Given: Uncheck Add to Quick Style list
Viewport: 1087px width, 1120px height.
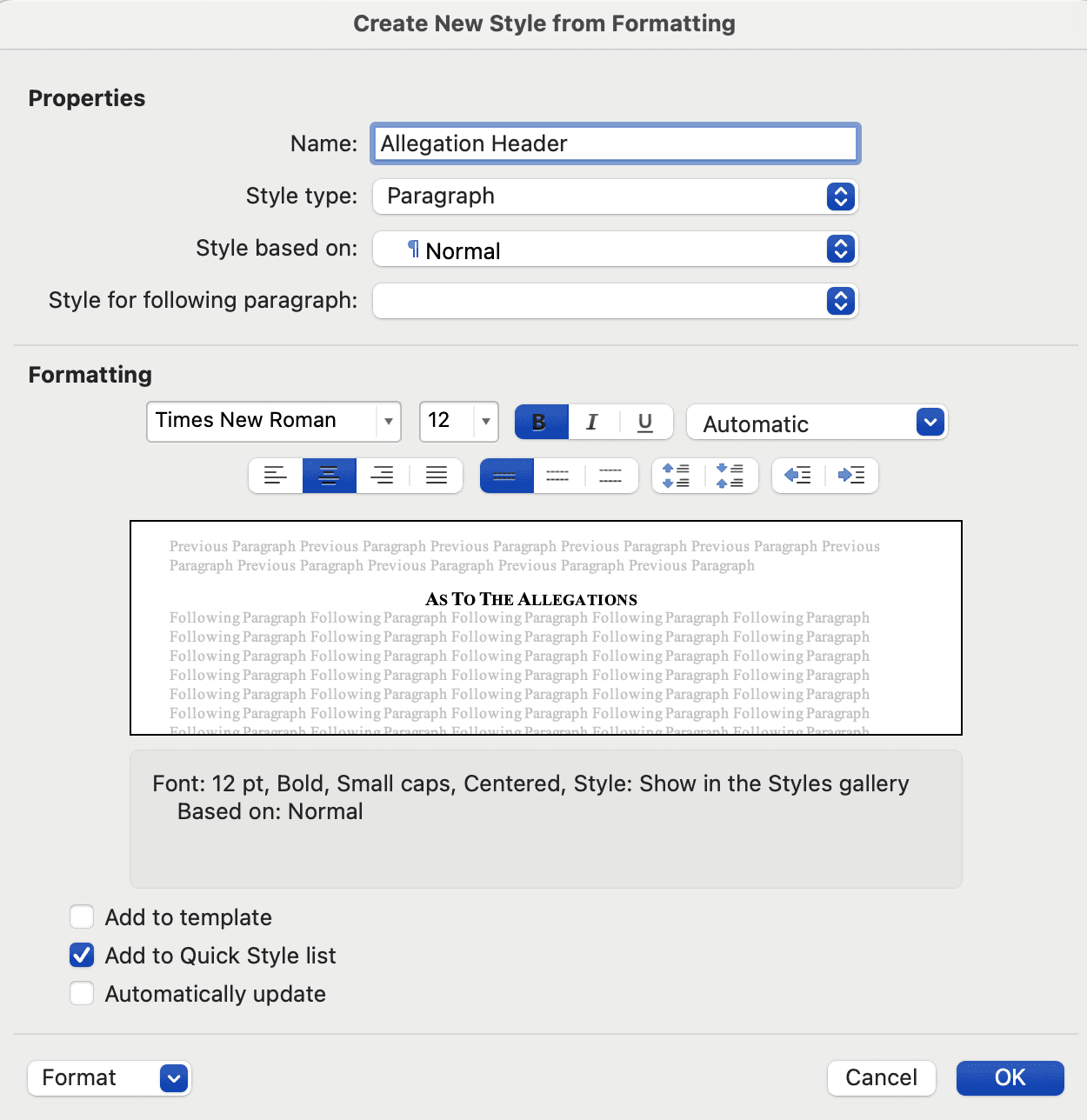Looking at the screenshot, I should tap(81, 955).
